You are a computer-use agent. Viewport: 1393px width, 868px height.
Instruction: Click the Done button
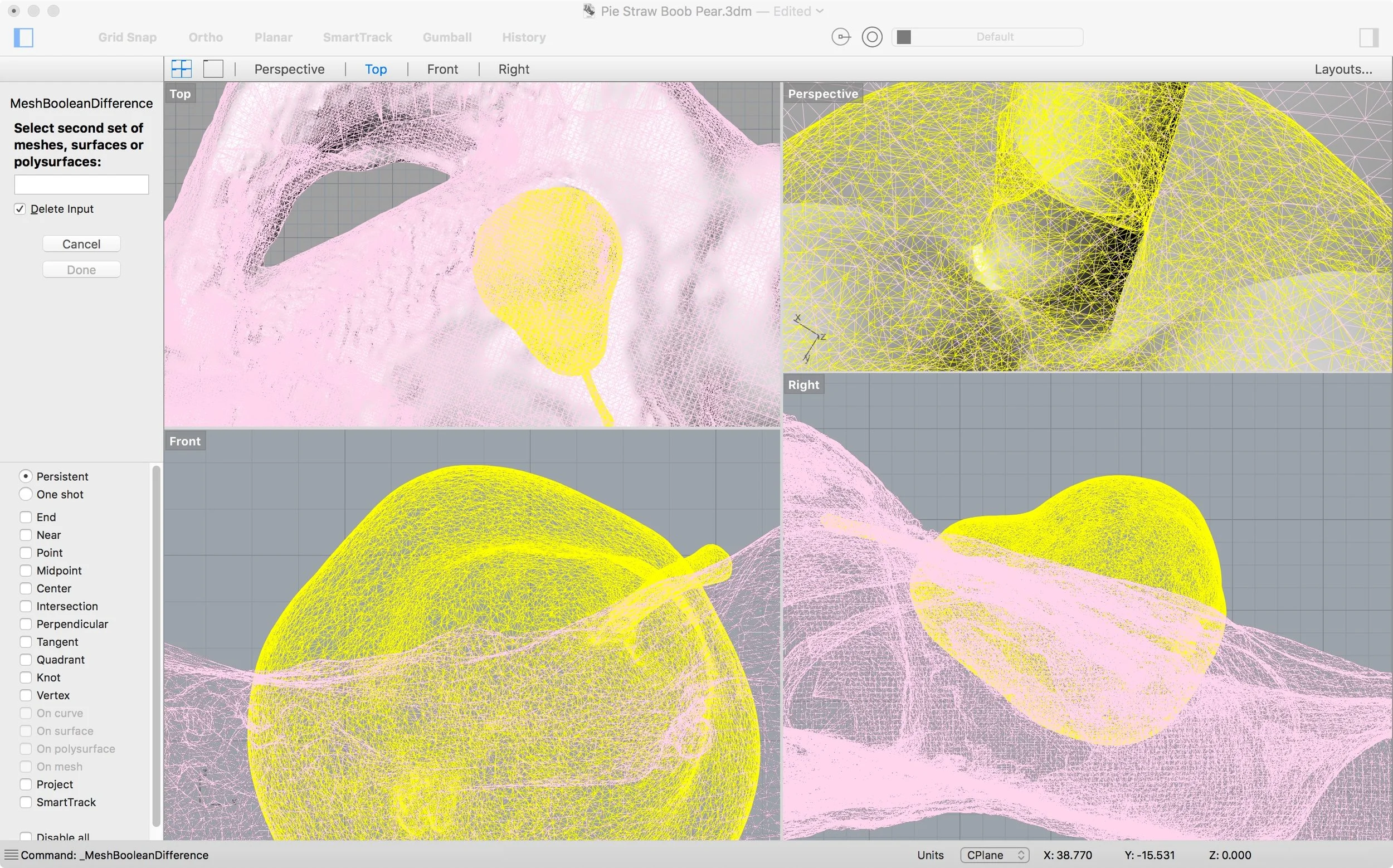pos(81,270)
